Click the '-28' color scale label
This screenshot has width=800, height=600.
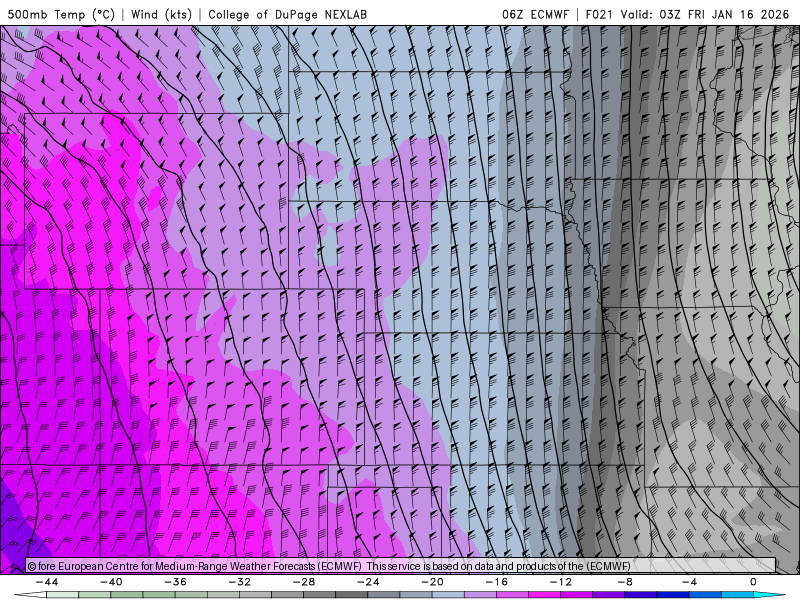click(x=304, y=582)
